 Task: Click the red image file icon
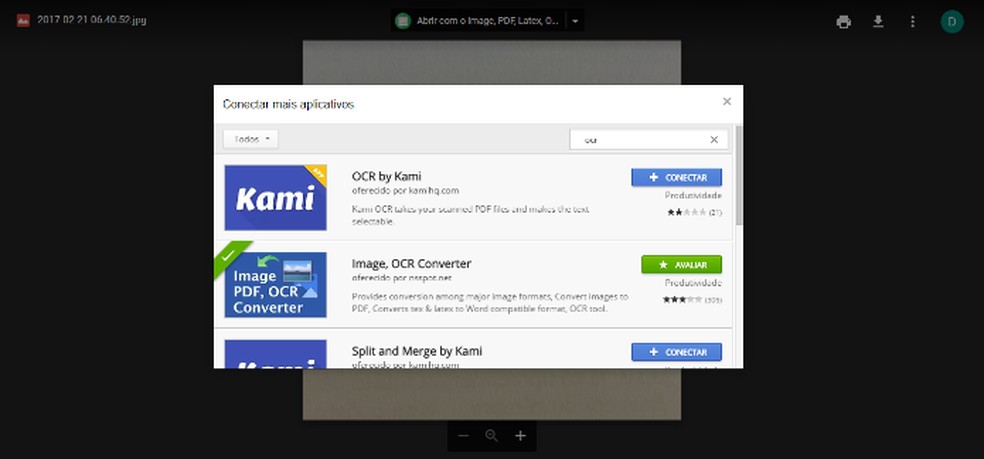click(x=23, y=20)
